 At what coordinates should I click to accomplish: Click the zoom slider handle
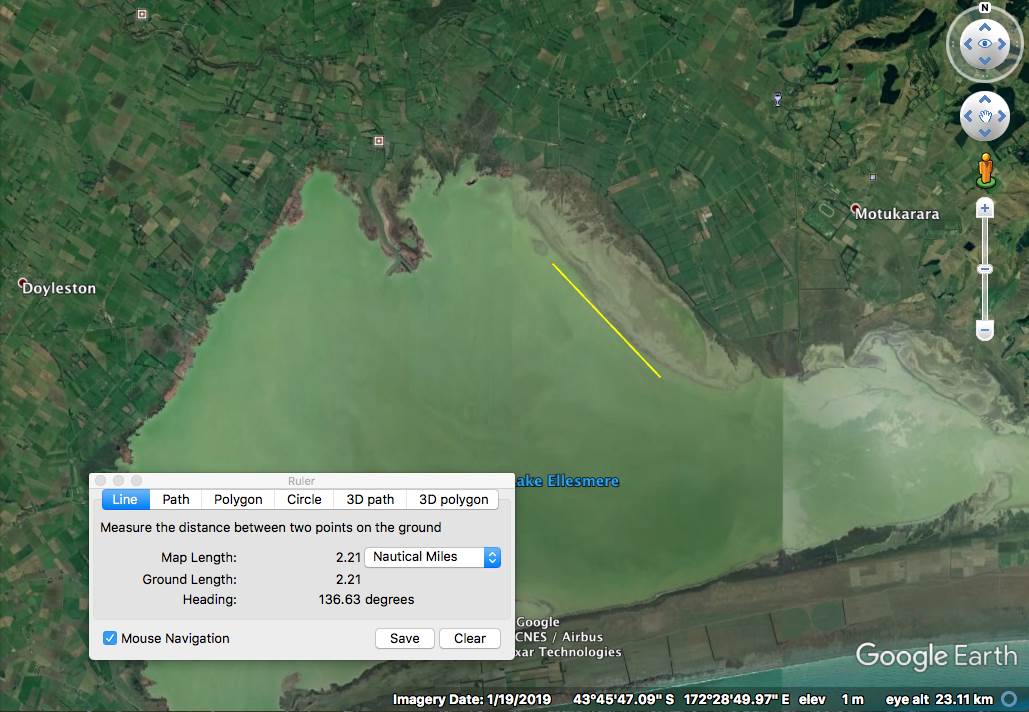(985, 269)
